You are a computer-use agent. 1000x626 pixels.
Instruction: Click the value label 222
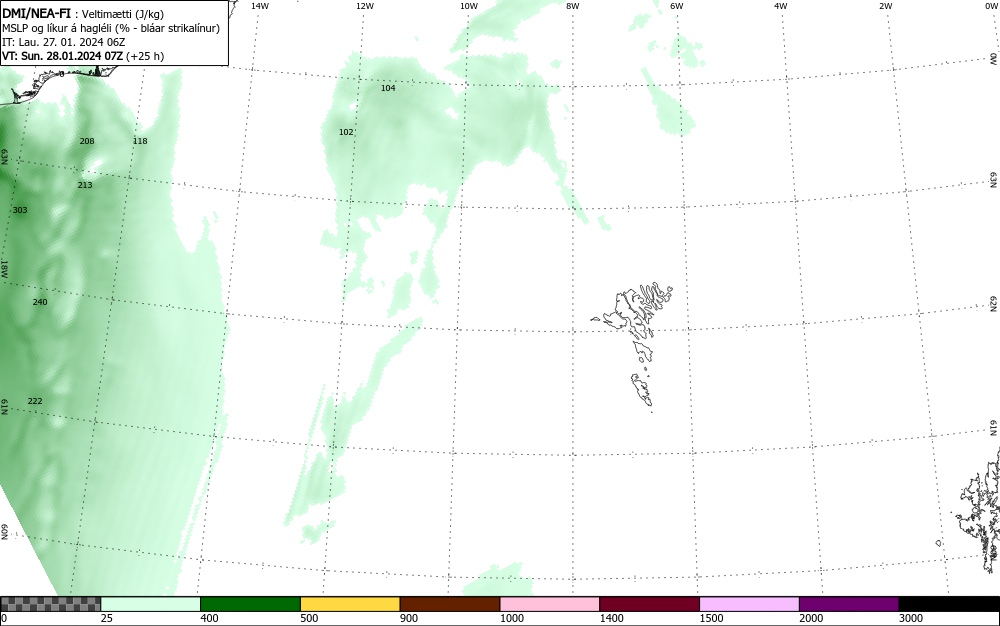click(34, 400)
